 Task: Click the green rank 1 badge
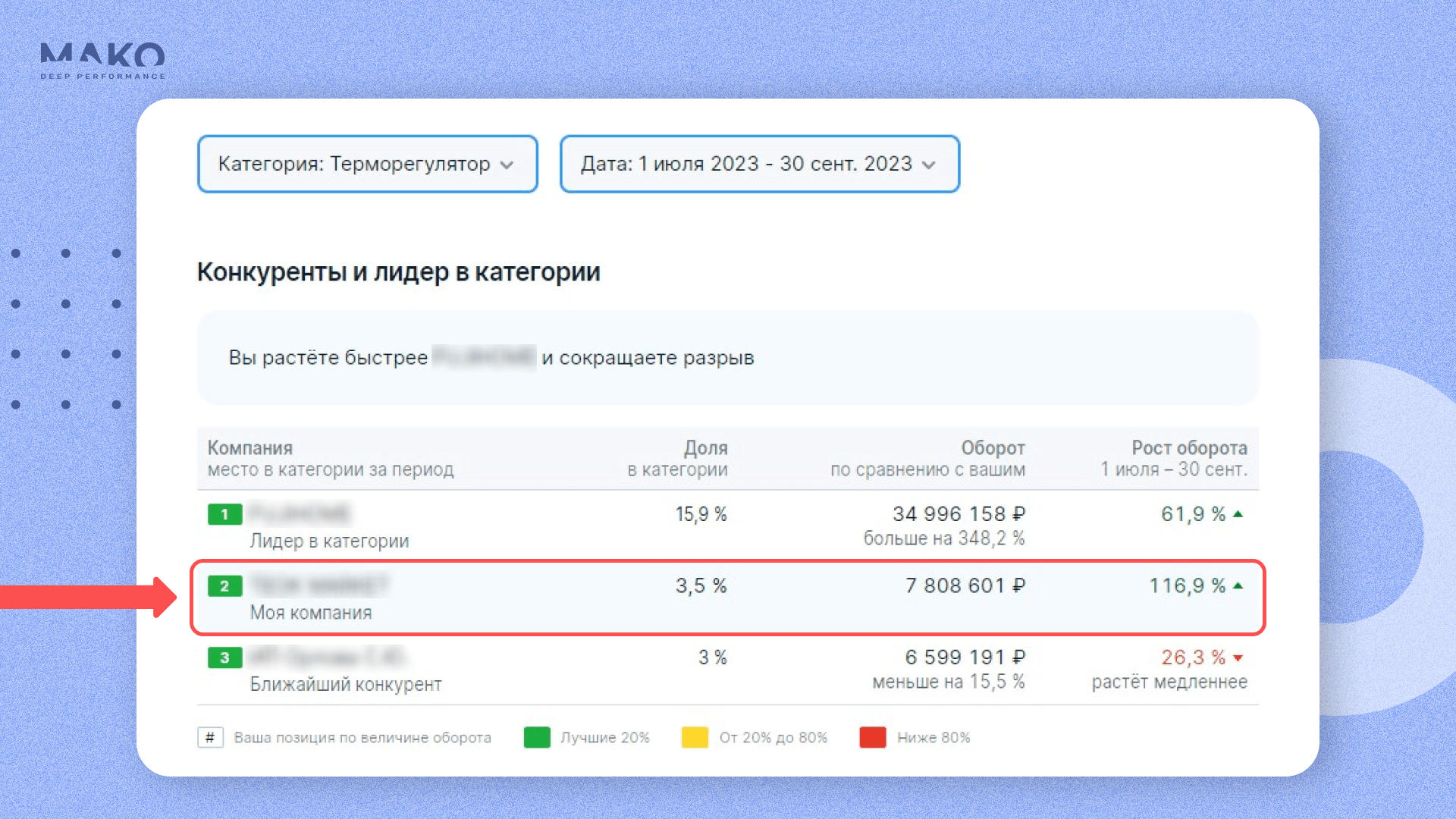tap(224, 514)
